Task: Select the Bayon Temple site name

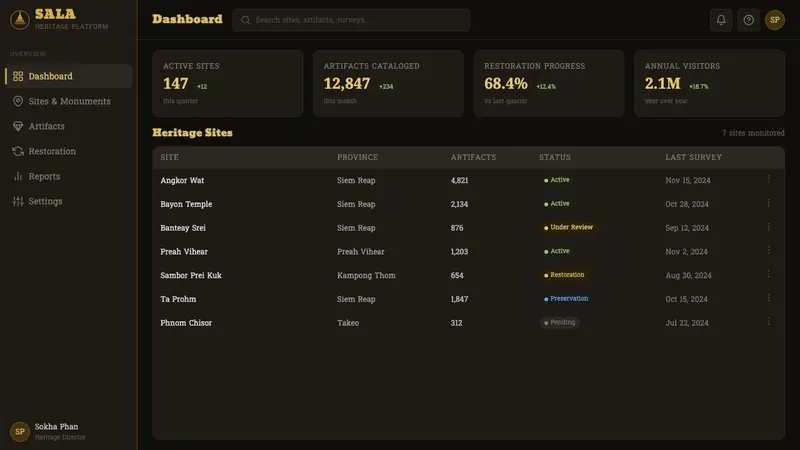Action: click(186, 204)
